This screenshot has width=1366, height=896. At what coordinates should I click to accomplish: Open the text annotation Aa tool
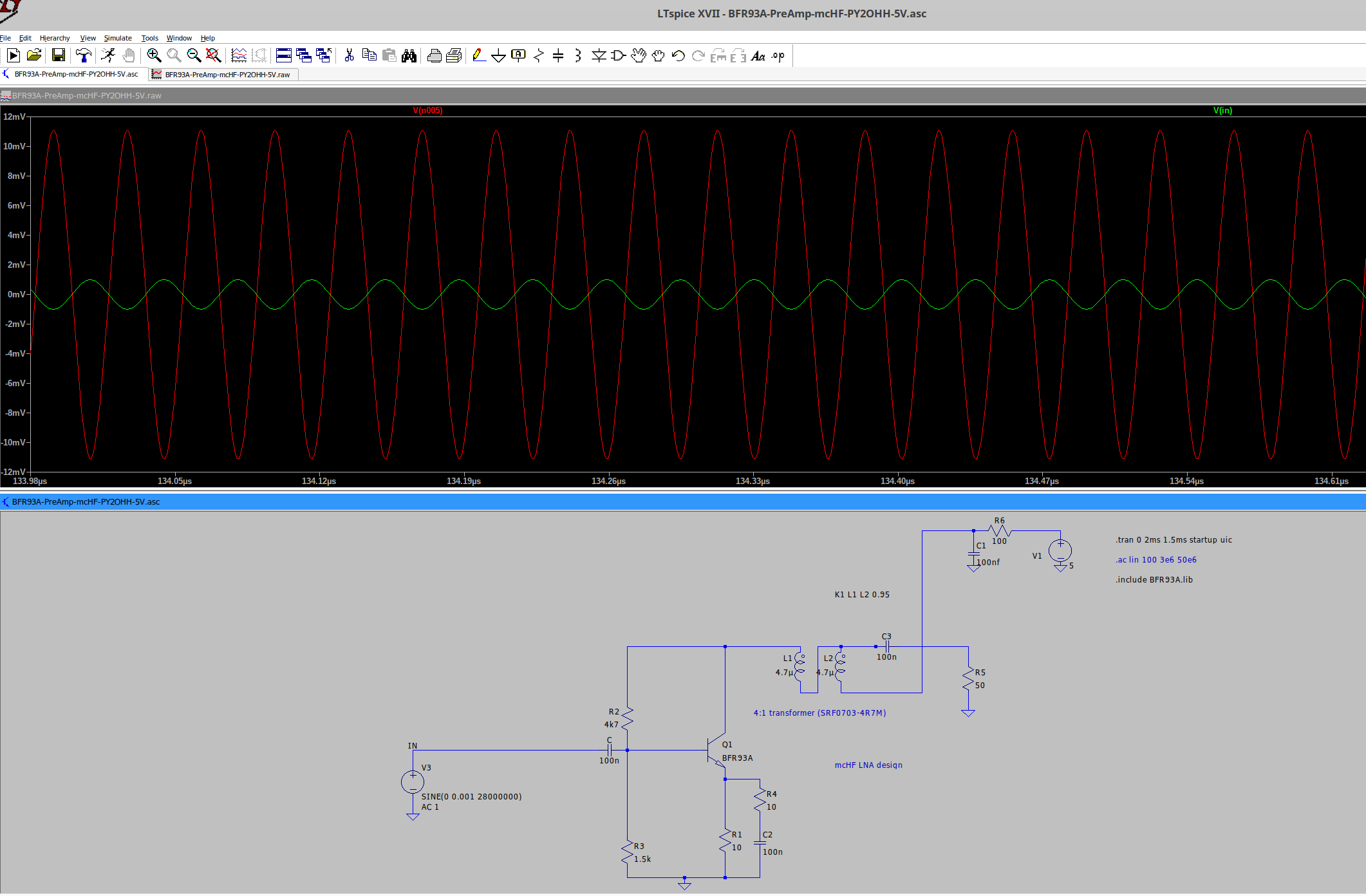click(x=758, y=56)
